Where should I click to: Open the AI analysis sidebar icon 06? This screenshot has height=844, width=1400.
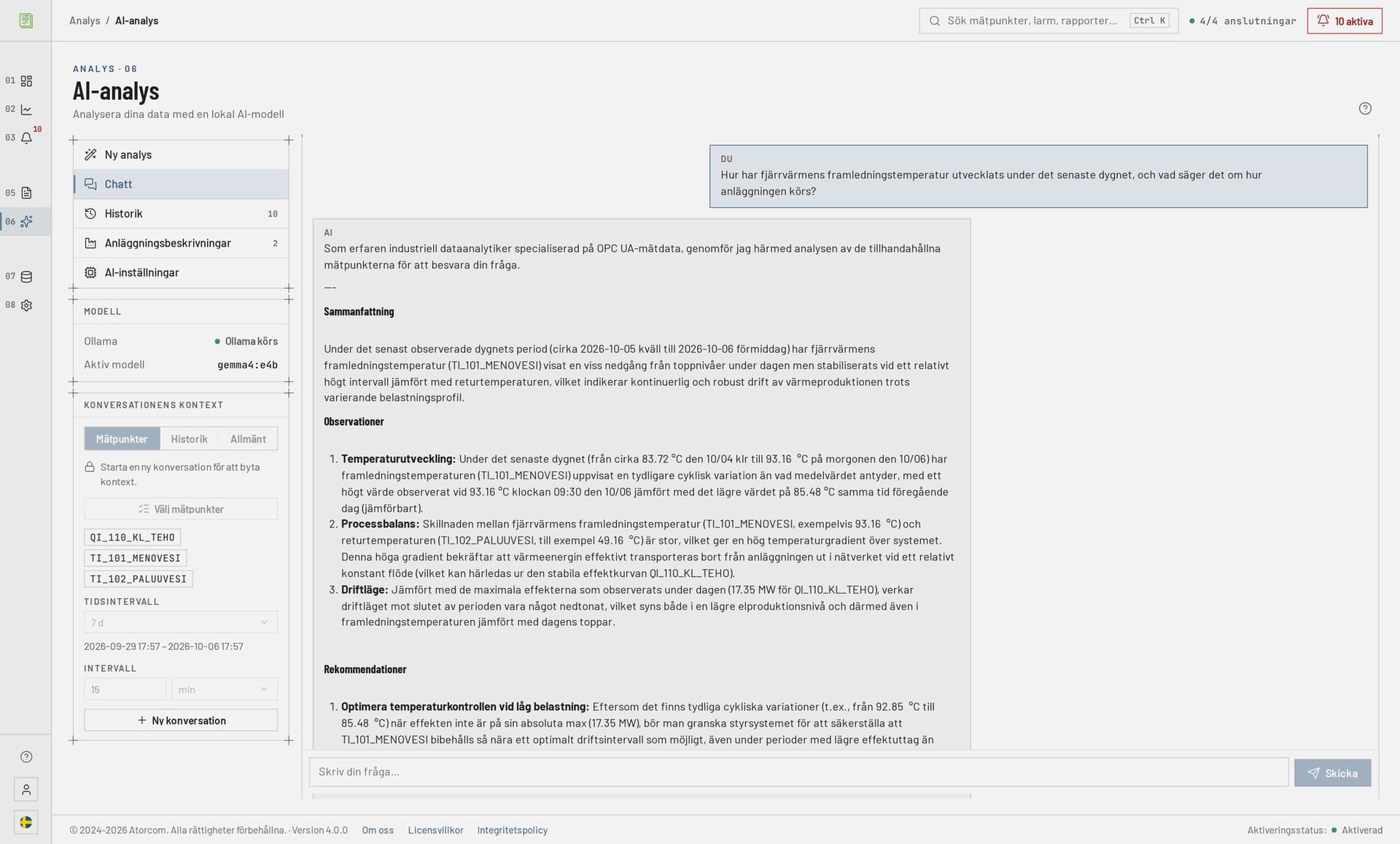[x=26, y=222]
